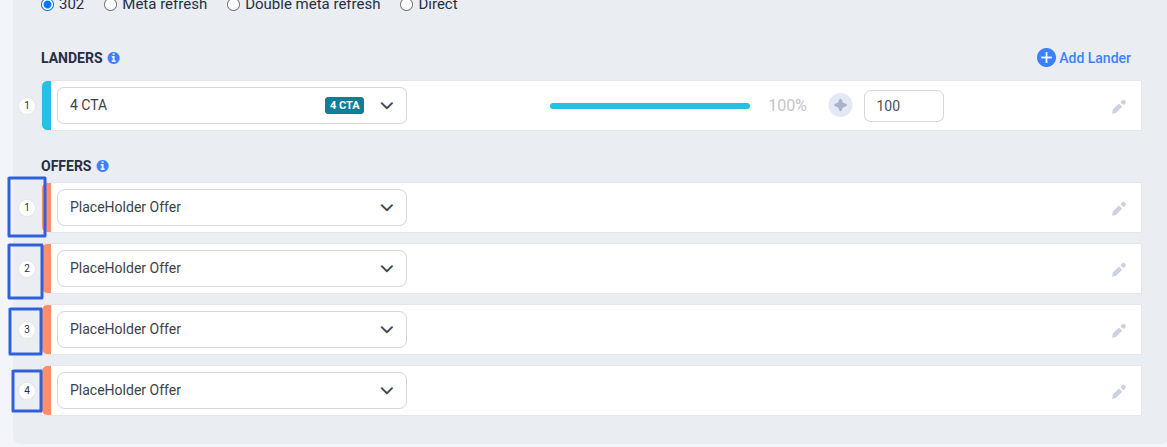The image size is (1167, 447).
Task: Choose the Double meta refresh option
Action: 233,5
